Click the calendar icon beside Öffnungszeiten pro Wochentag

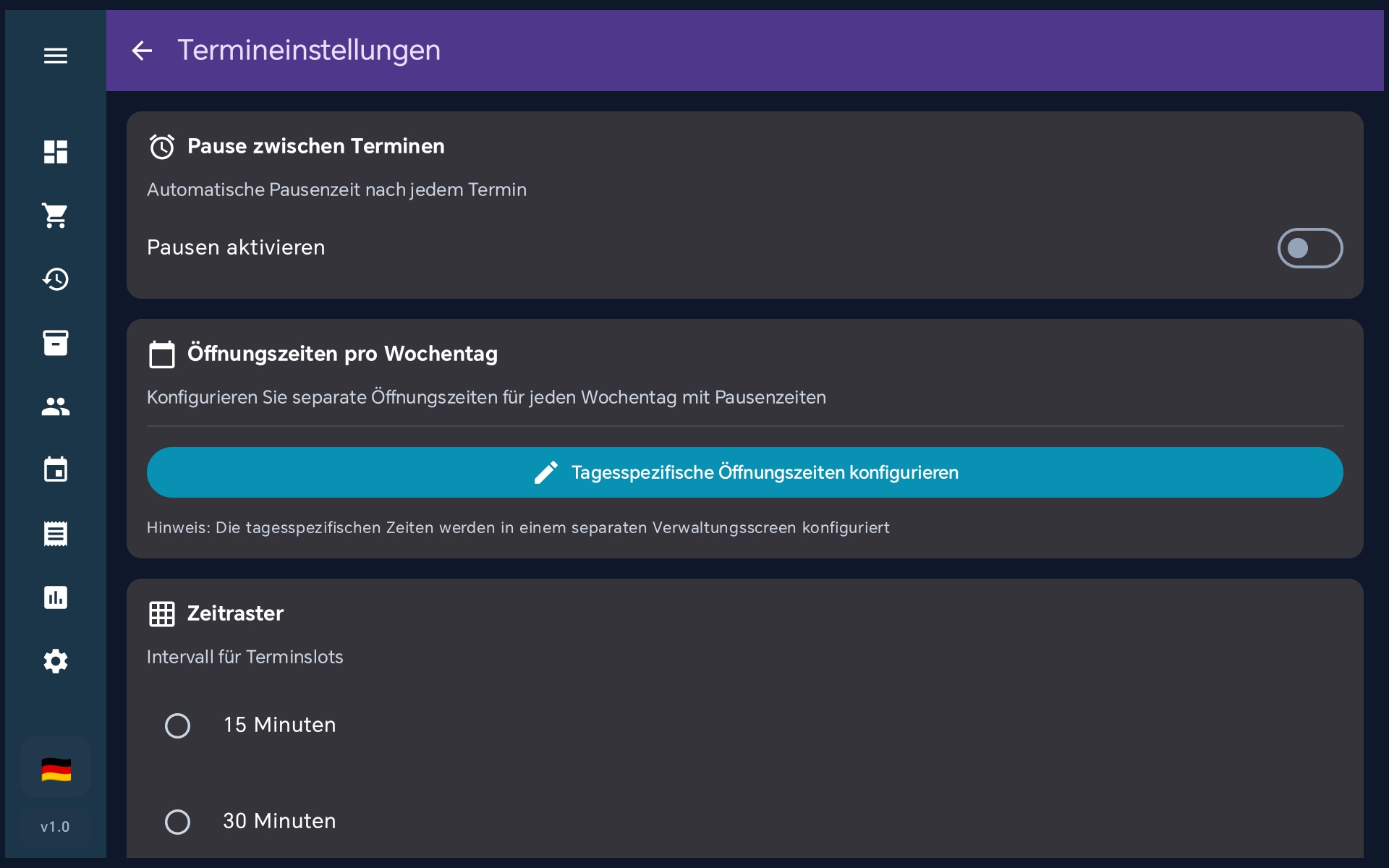tap(162, 354)
